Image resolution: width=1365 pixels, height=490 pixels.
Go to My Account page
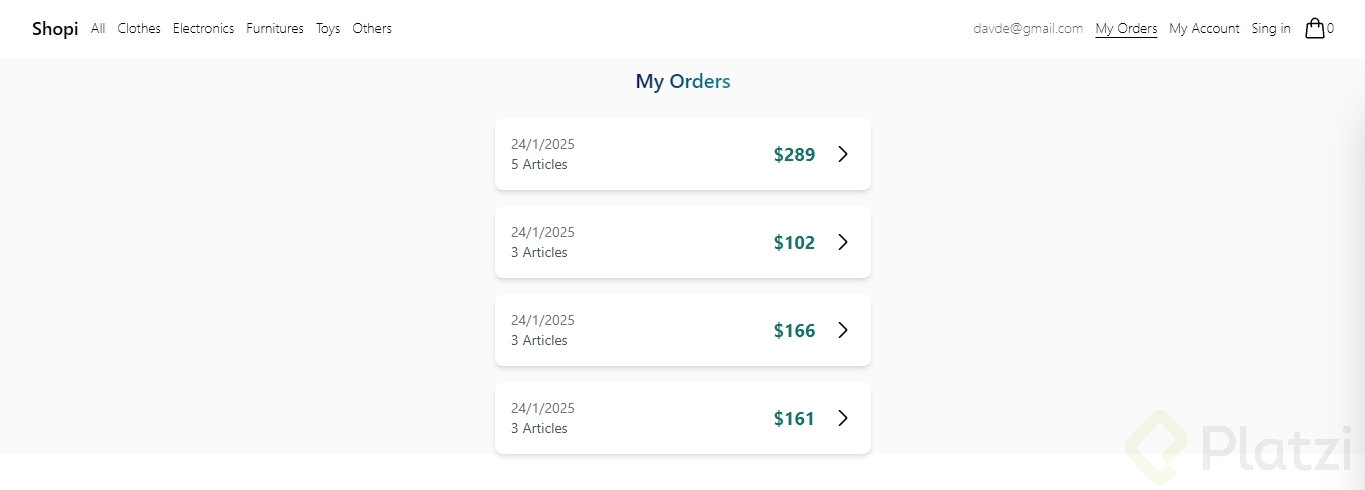pos(1204,29)
